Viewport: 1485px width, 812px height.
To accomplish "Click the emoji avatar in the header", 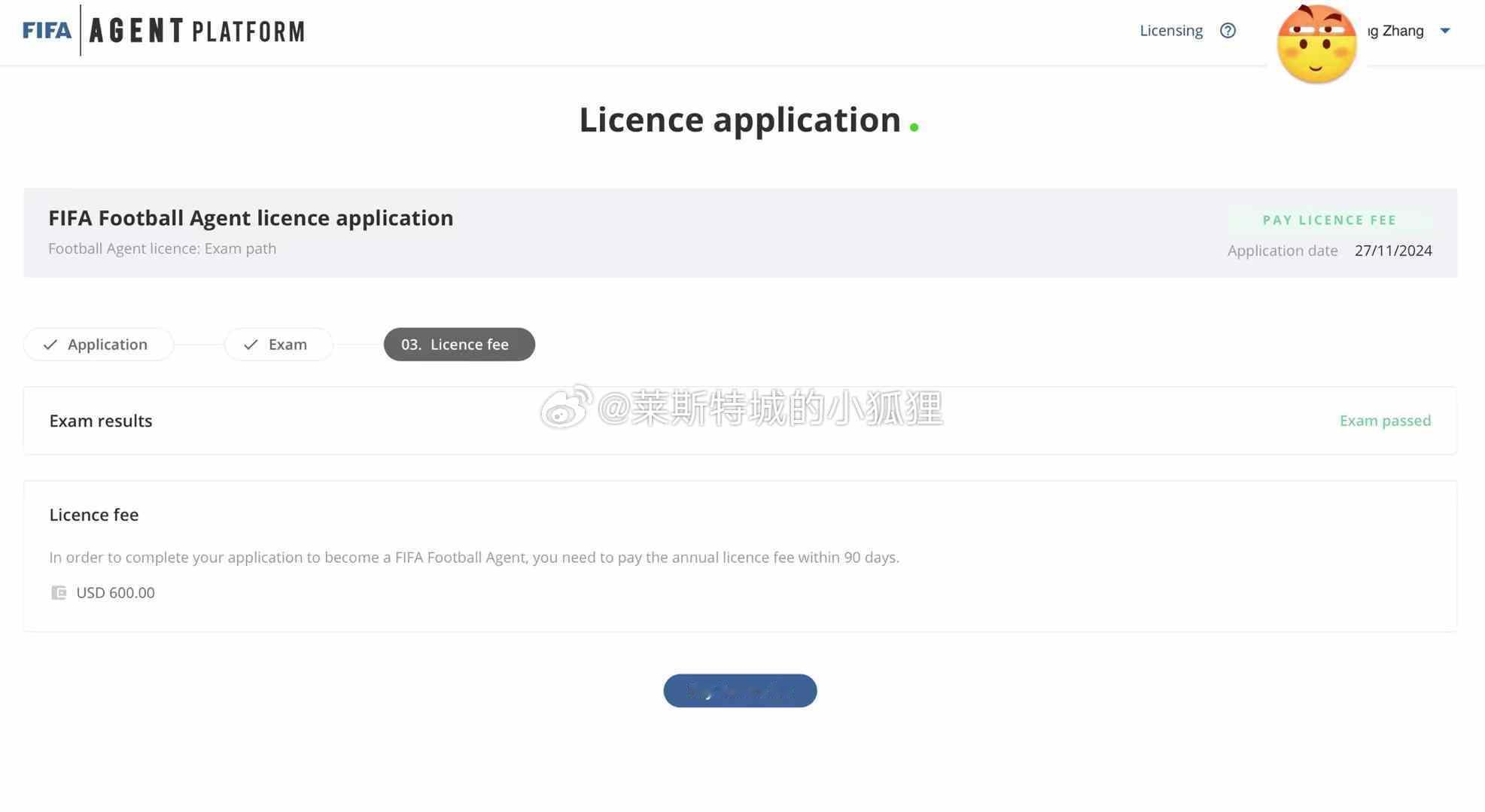I will point(1316,44).
